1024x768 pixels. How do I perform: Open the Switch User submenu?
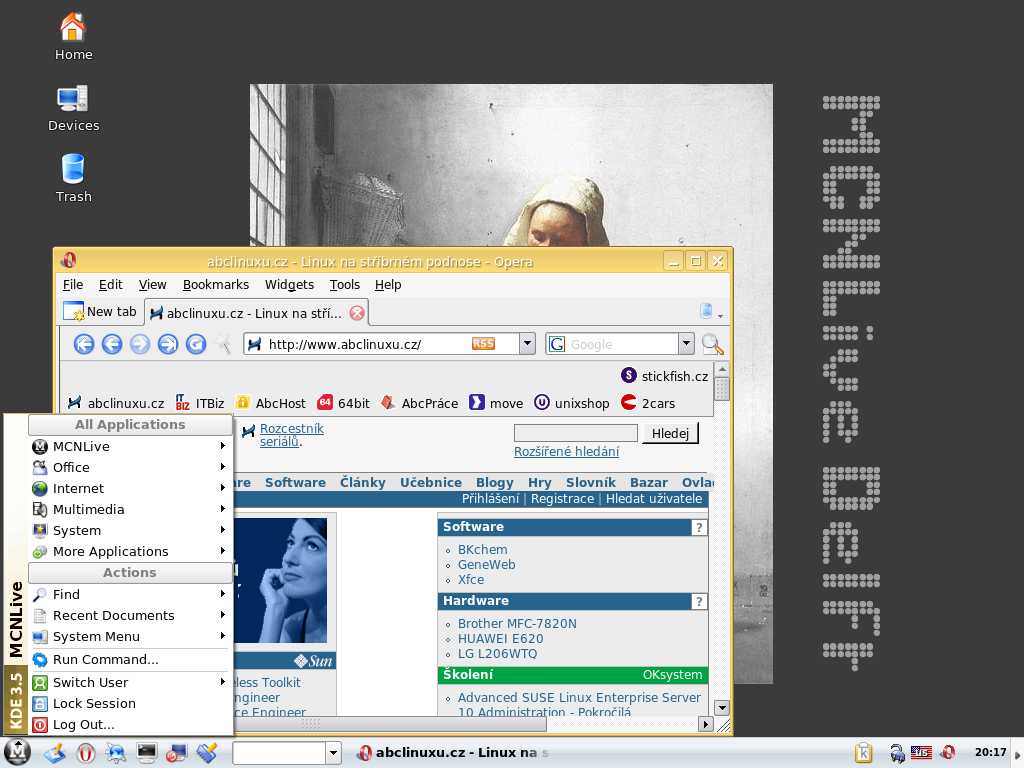click(x=131, y=682)
